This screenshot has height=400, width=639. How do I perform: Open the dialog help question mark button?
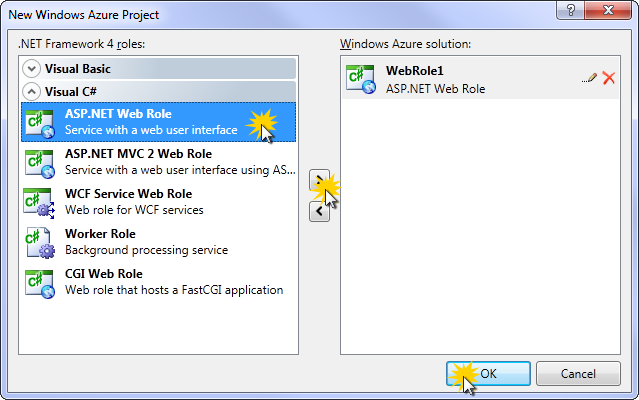pyautogui.click(x=571, y=10)
